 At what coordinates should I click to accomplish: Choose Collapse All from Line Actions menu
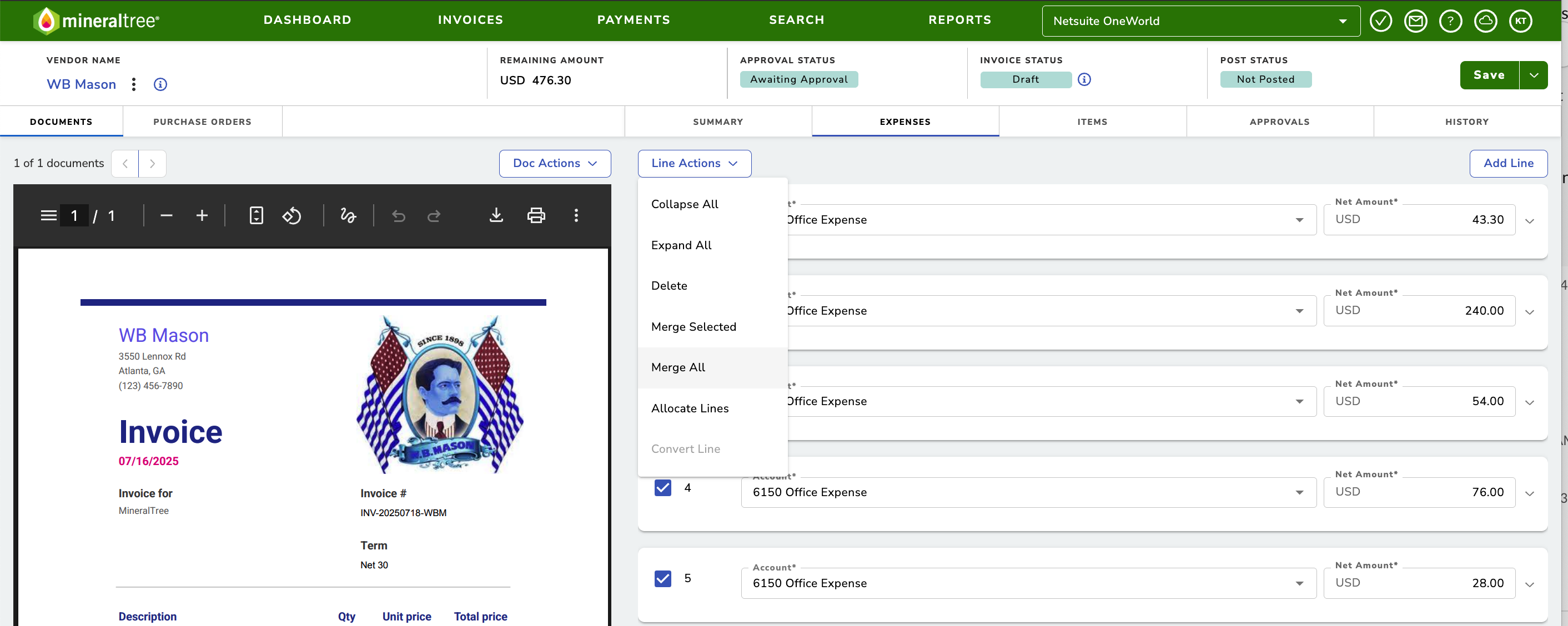[x=712, y=204]
